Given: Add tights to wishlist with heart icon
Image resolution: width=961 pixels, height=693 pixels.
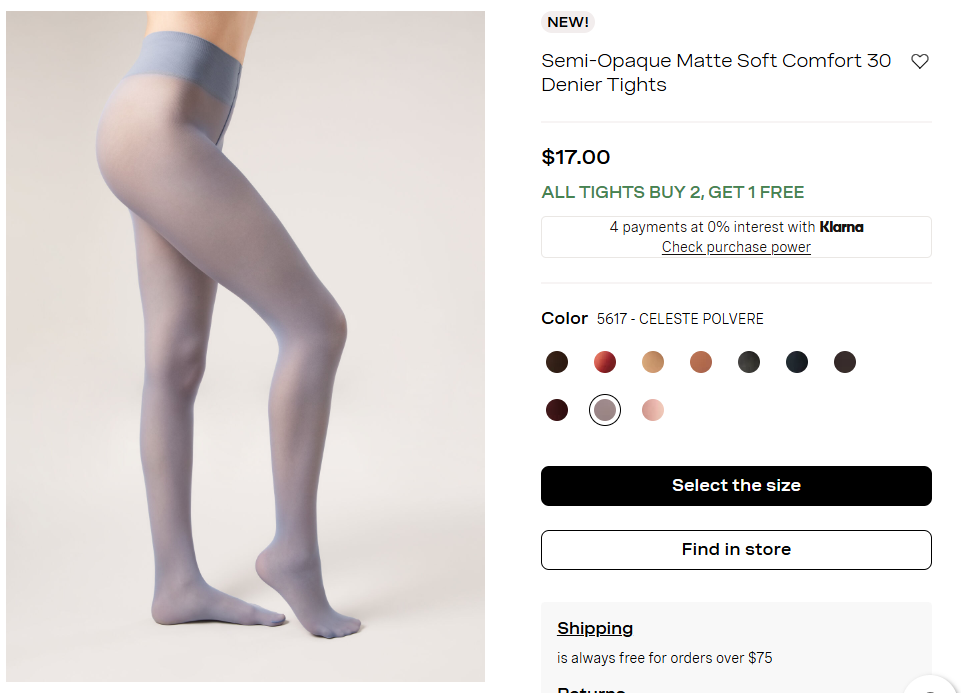Looking at the screenshot, I should coord(920,62).
